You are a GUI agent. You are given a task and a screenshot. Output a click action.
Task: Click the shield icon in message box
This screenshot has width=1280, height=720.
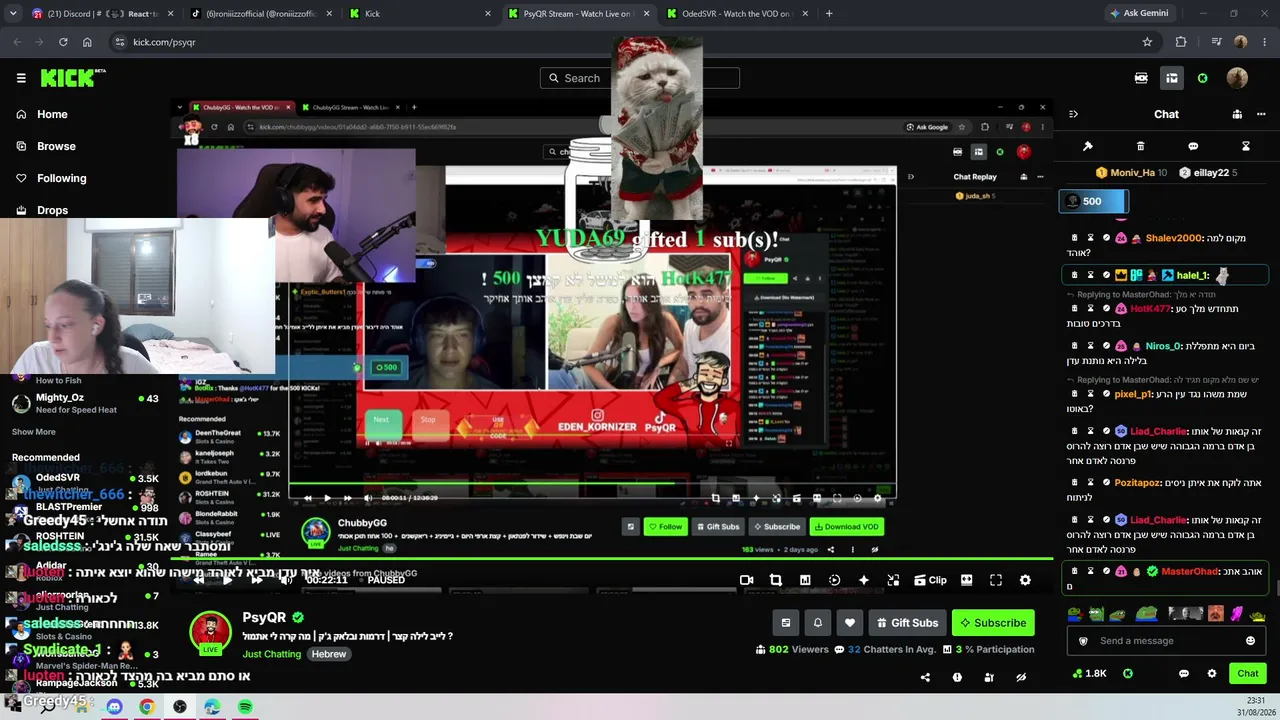pos(1083,641)
